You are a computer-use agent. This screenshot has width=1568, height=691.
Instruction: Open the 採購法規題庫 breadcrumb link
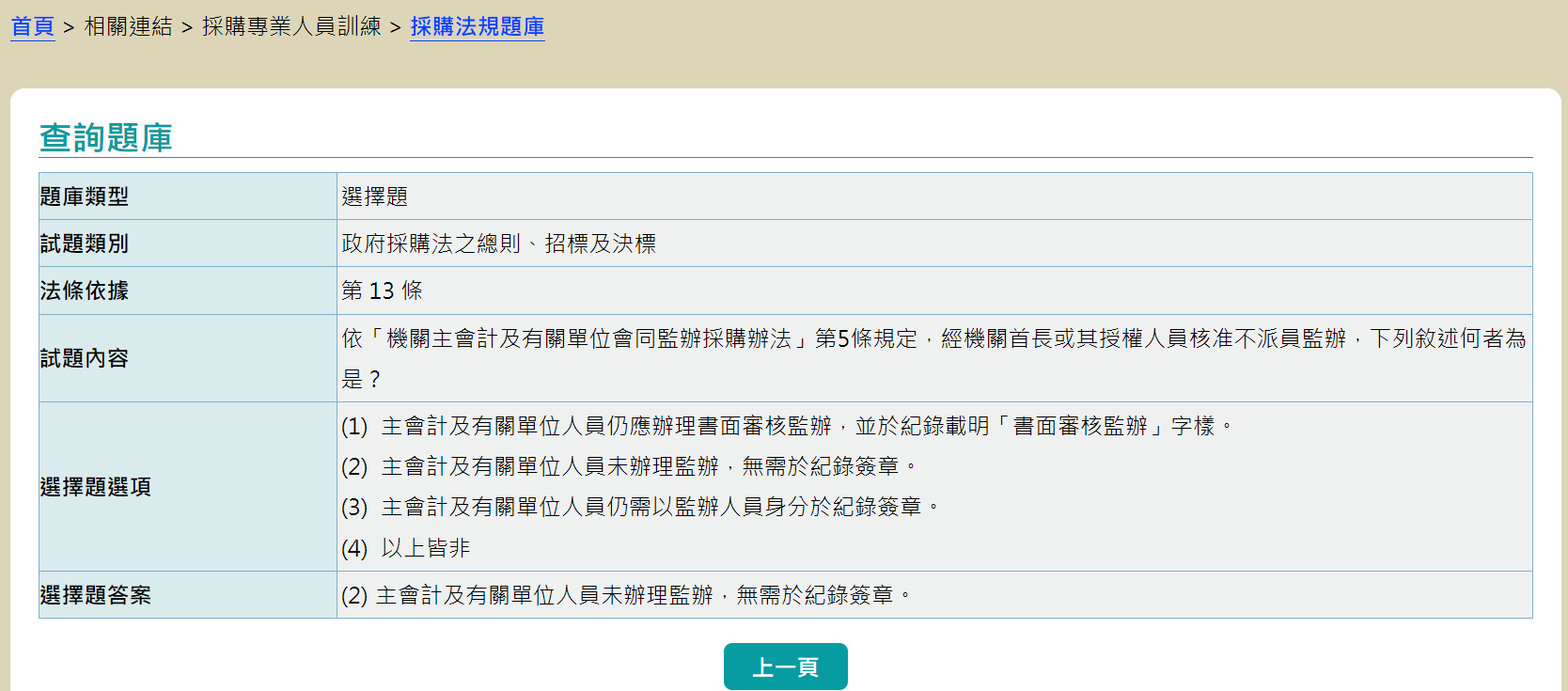pos(477,26)
